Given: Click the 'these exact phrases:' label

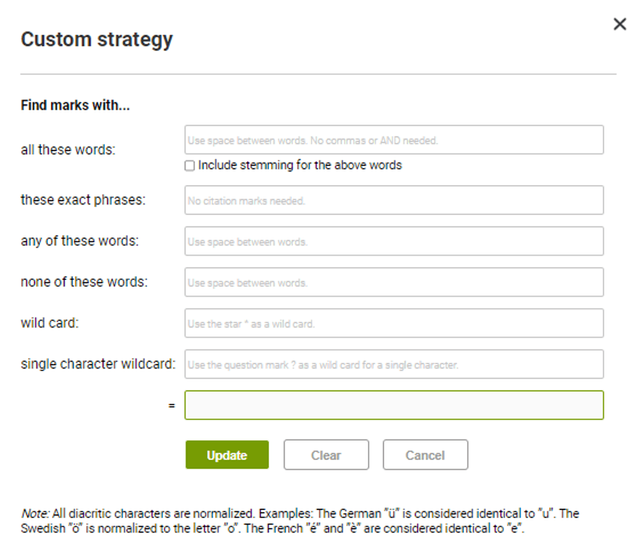Looking at the screenshot, I should (x=83, y=200).
